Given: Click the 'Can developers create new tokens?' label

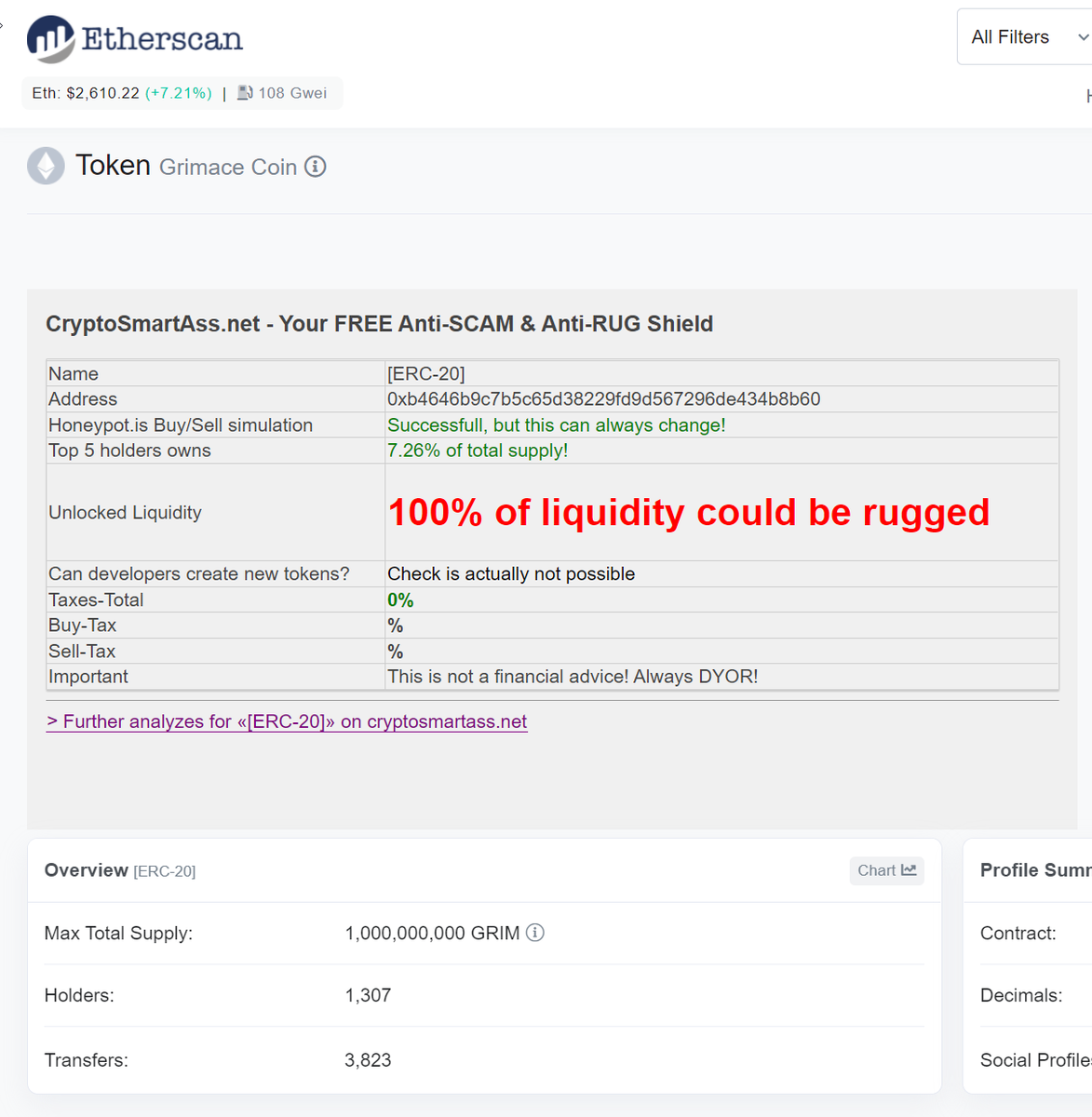Looking at the screenshot, I should point(199,574).
